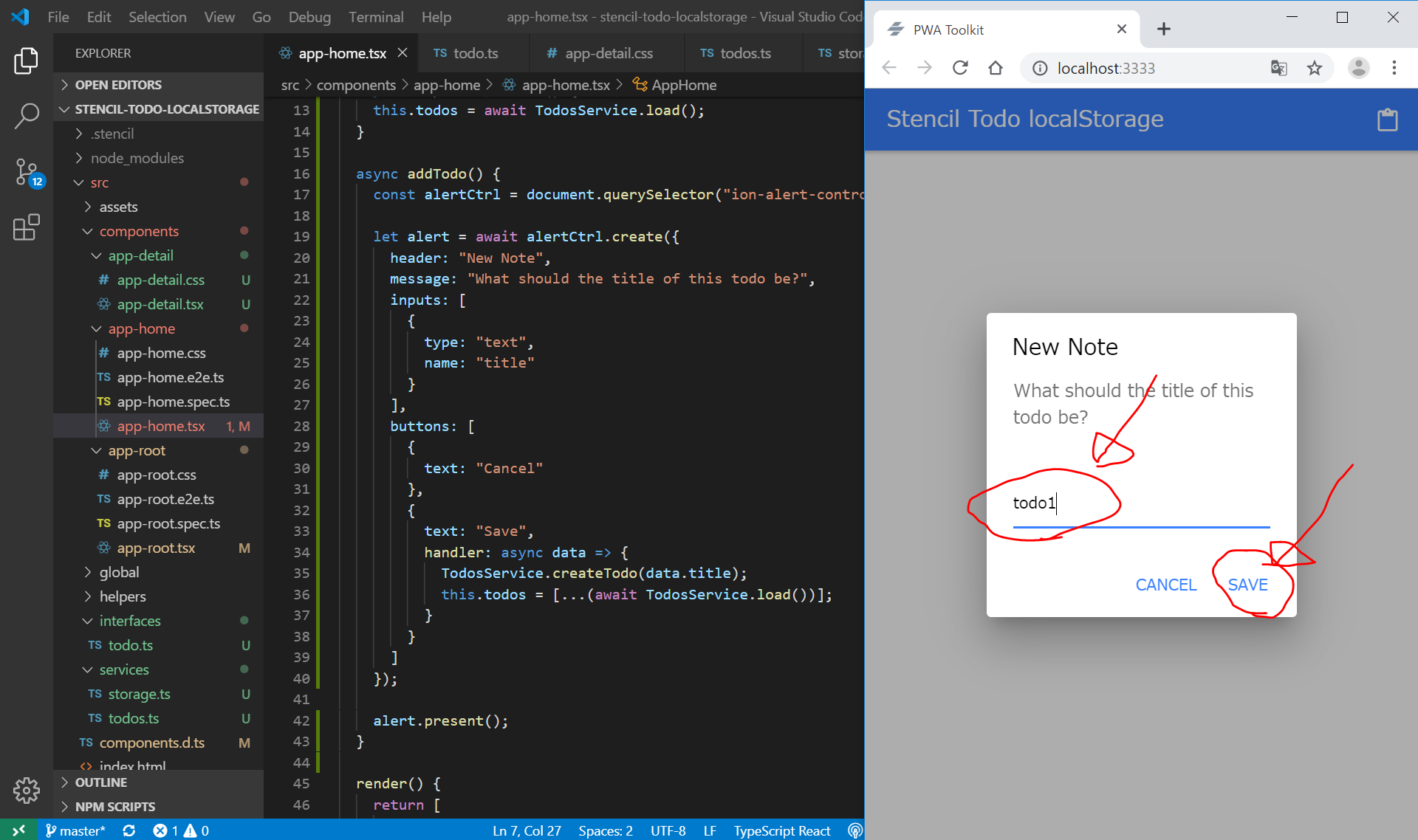The image size is (1418, 840).
Task: Click the UTF-8 encoding status entry
Action: [x=668, y=830]
